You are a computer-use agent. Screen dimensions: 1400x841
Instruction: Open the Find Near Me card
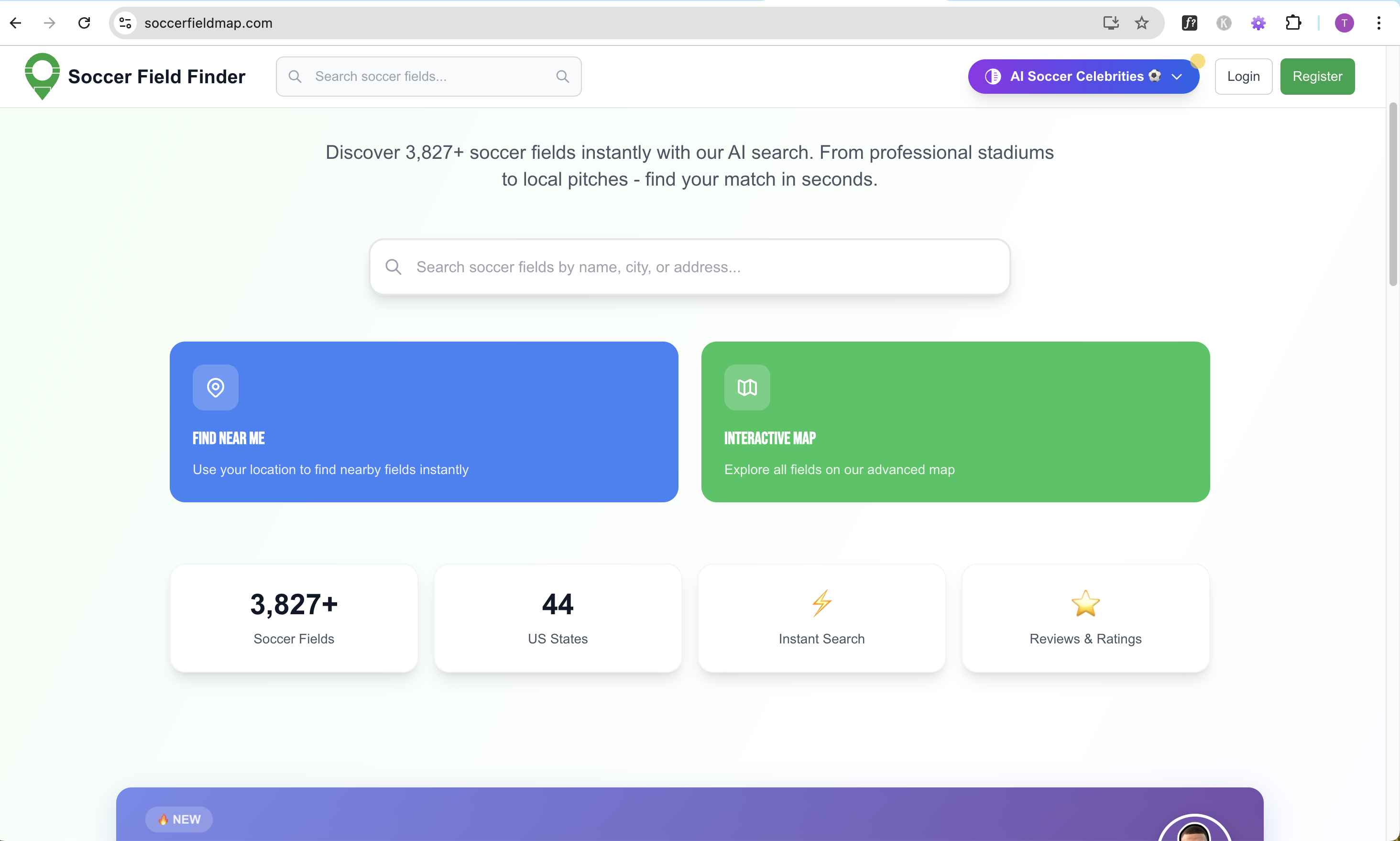coord(424,421)
